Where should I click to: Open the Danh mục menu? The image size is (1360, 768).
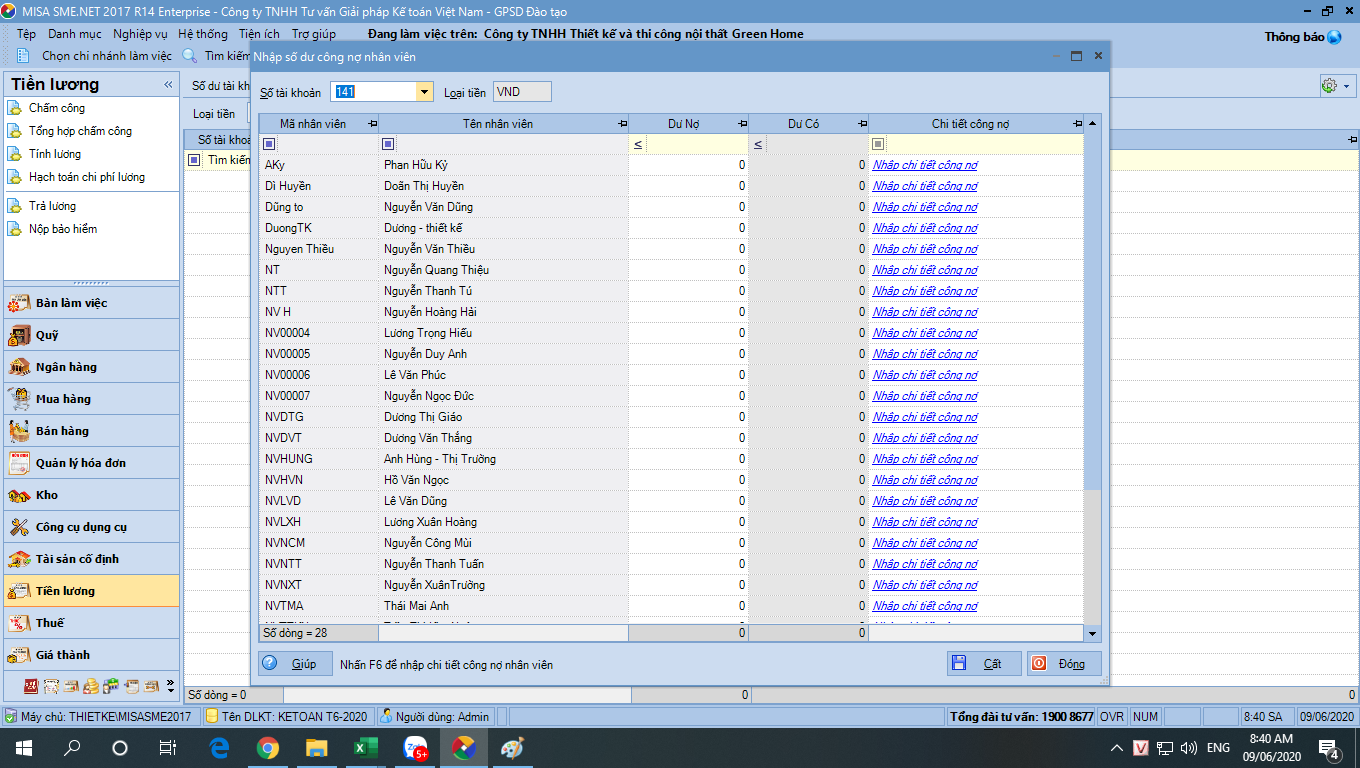74,34
